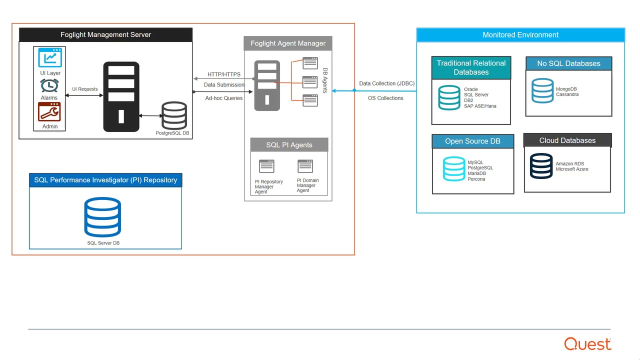Click the Admin wrench icon
Screen dimensions: 640x360
49,112
